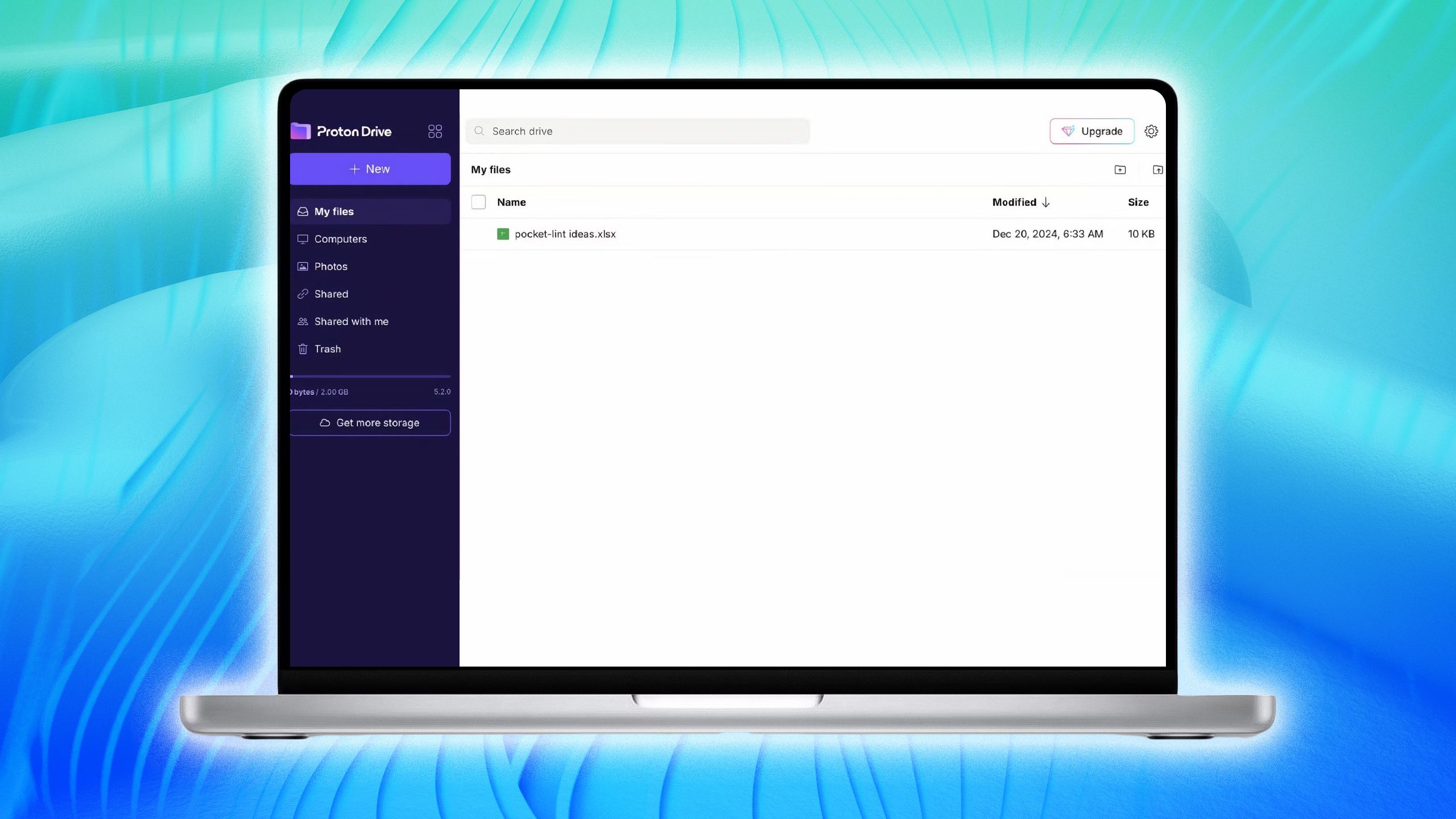The image size is (1456, 819).
Task: Click the pocket-lint ideas.xlsx file
Action: click(x=565, y=234)
